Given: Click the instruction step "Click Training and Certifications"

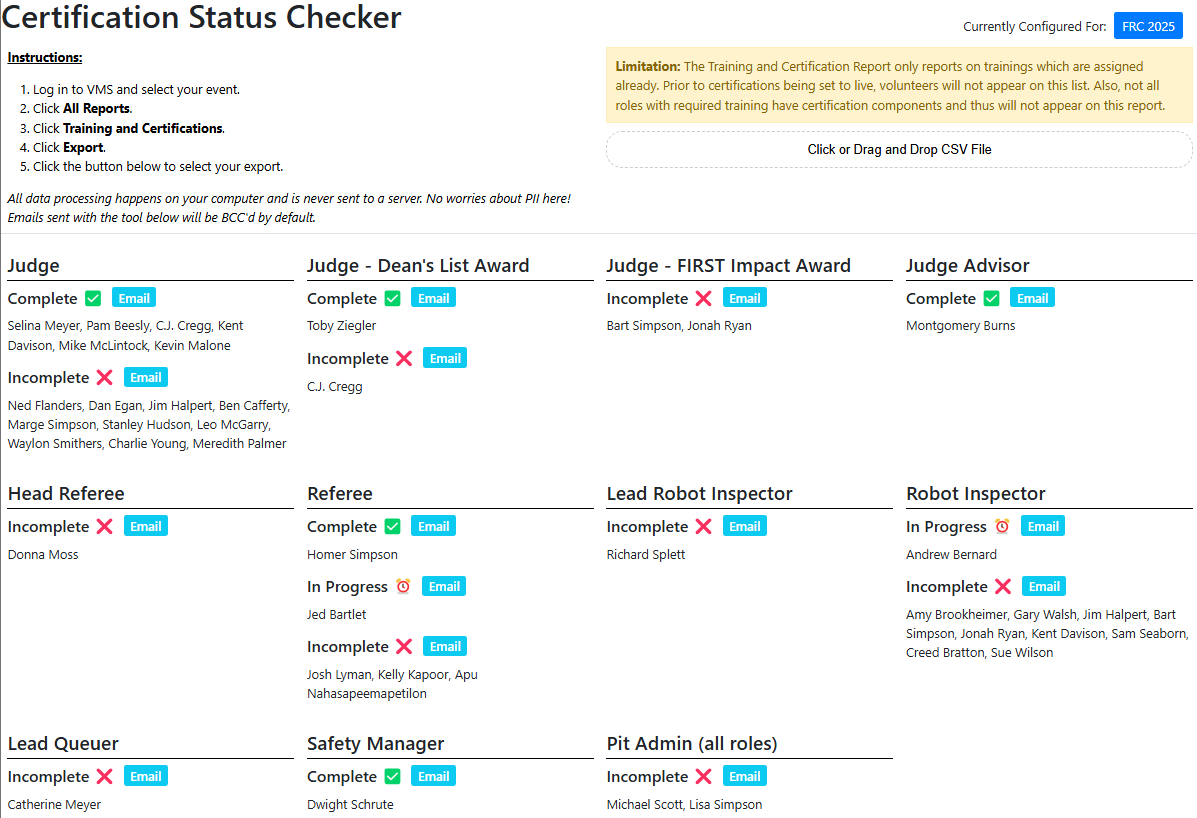Looking at the screenshot, I should [129, 128].
